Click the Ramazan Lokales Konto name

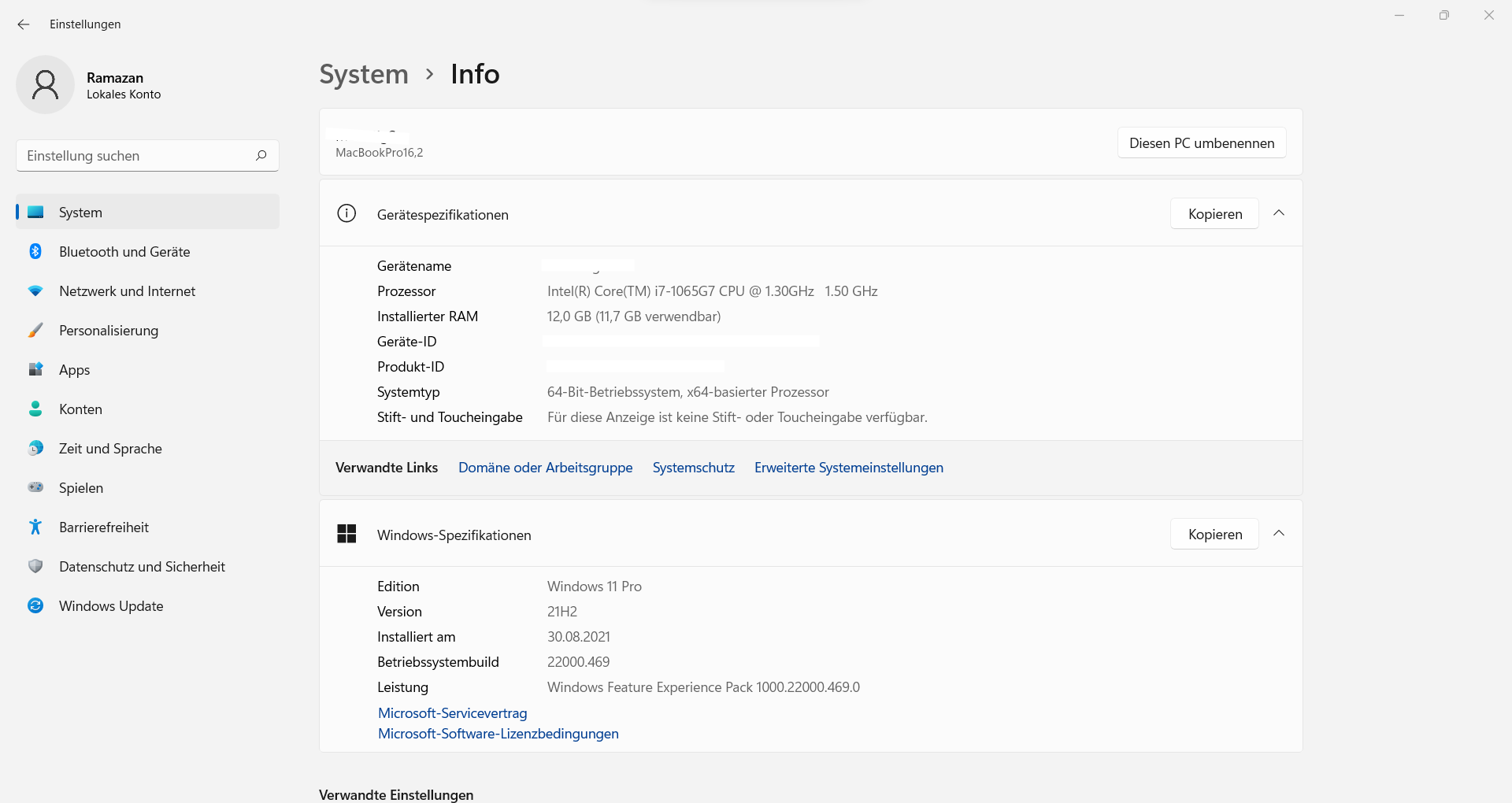tap(124, 85)
